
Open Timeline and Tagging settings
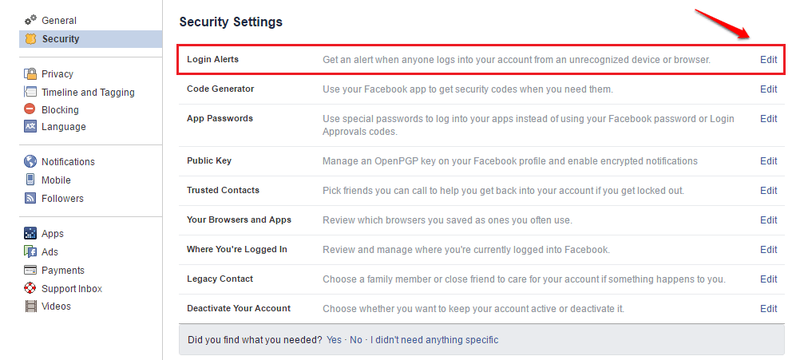(88, 92)
